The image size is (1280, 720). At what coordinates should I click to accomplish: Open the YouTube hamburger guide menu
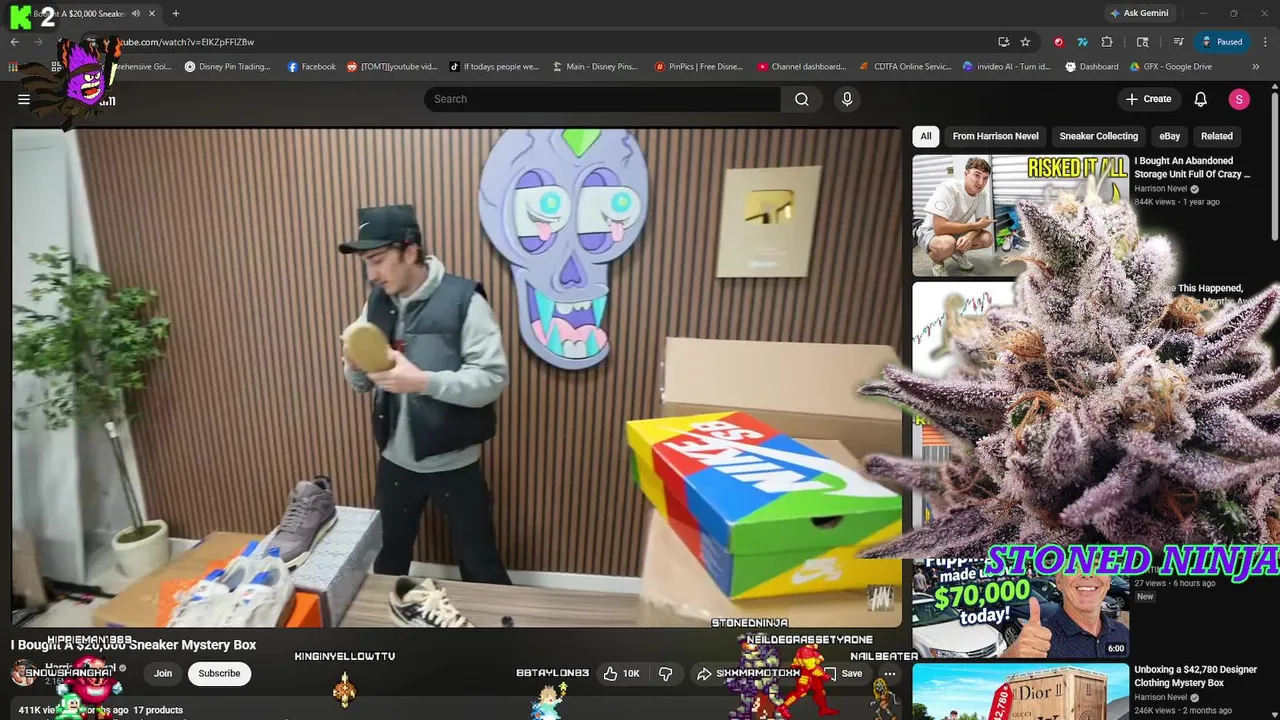pyautogui.click(x=24, y=99)
